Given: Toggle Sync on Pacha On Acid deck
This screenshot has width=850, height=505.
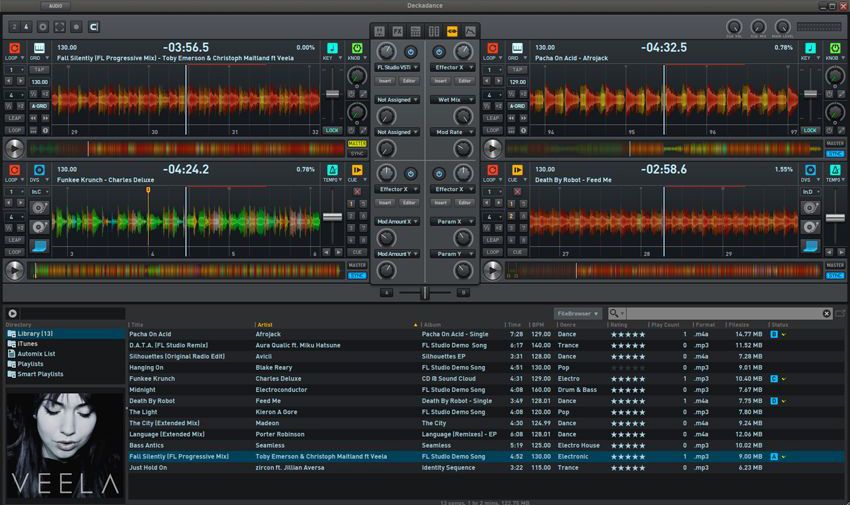Looking at the screenshot, I should [835, 154].
